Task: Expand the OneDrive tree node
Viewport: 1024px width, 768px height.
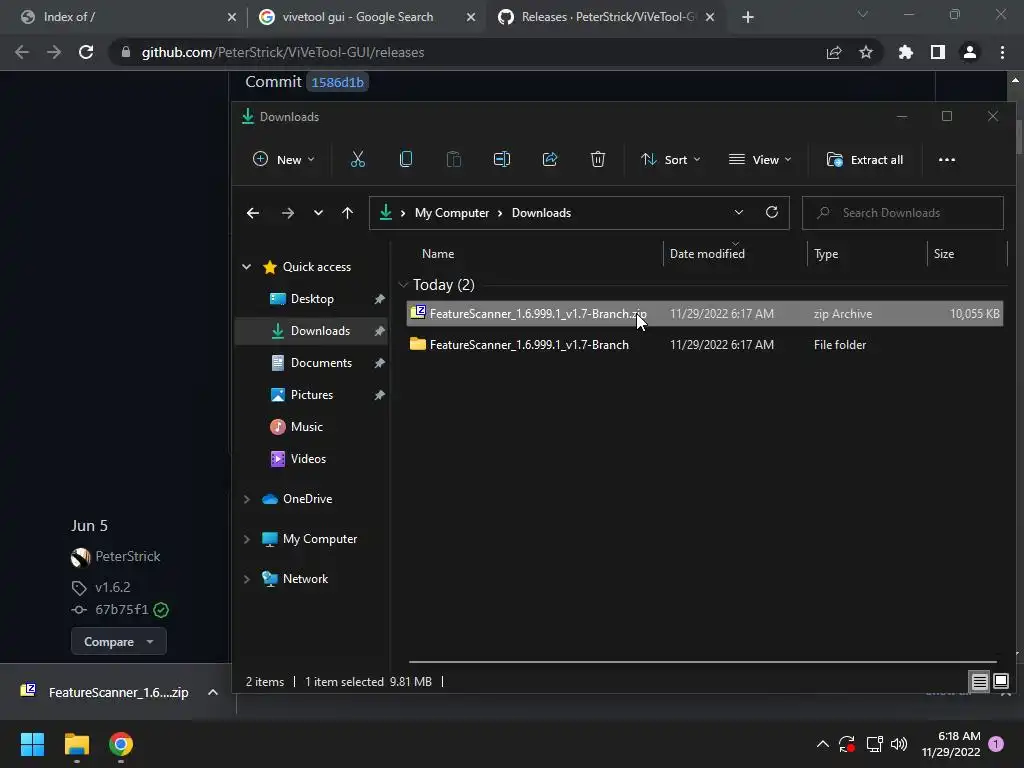Action: tap(246, 499)
